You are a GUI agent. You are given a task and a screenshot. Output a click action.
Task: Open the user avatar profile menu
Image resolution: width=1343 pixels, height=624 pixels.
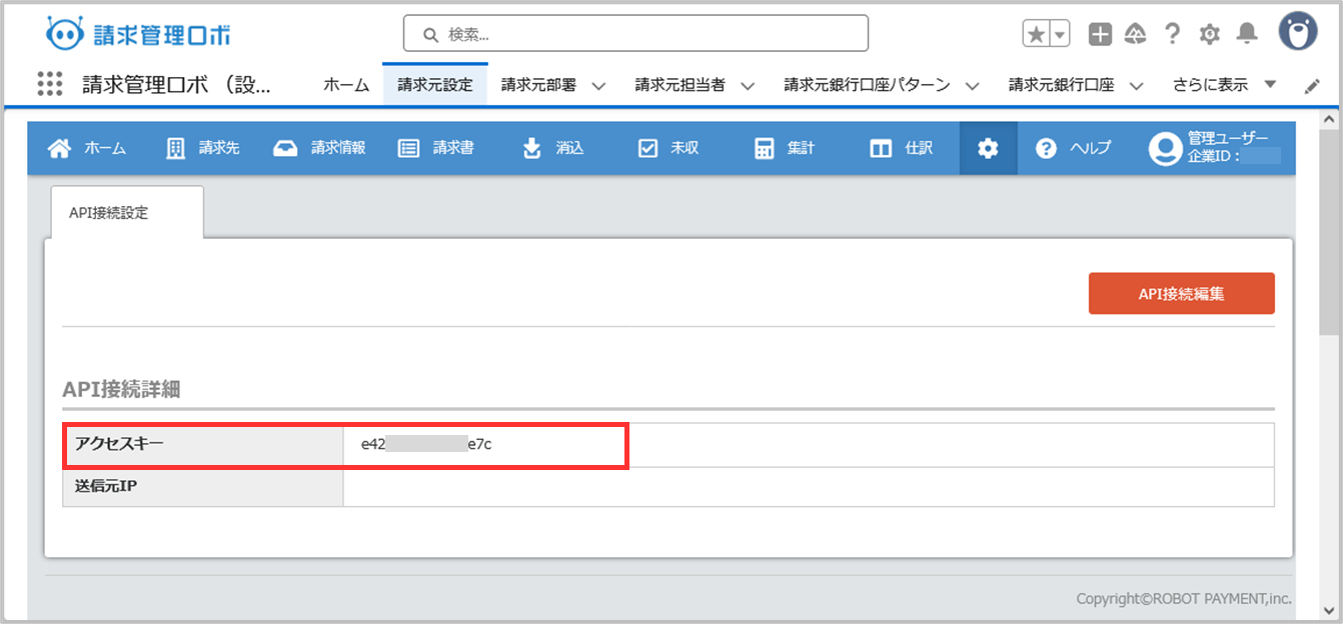[x=1298, y=32]
